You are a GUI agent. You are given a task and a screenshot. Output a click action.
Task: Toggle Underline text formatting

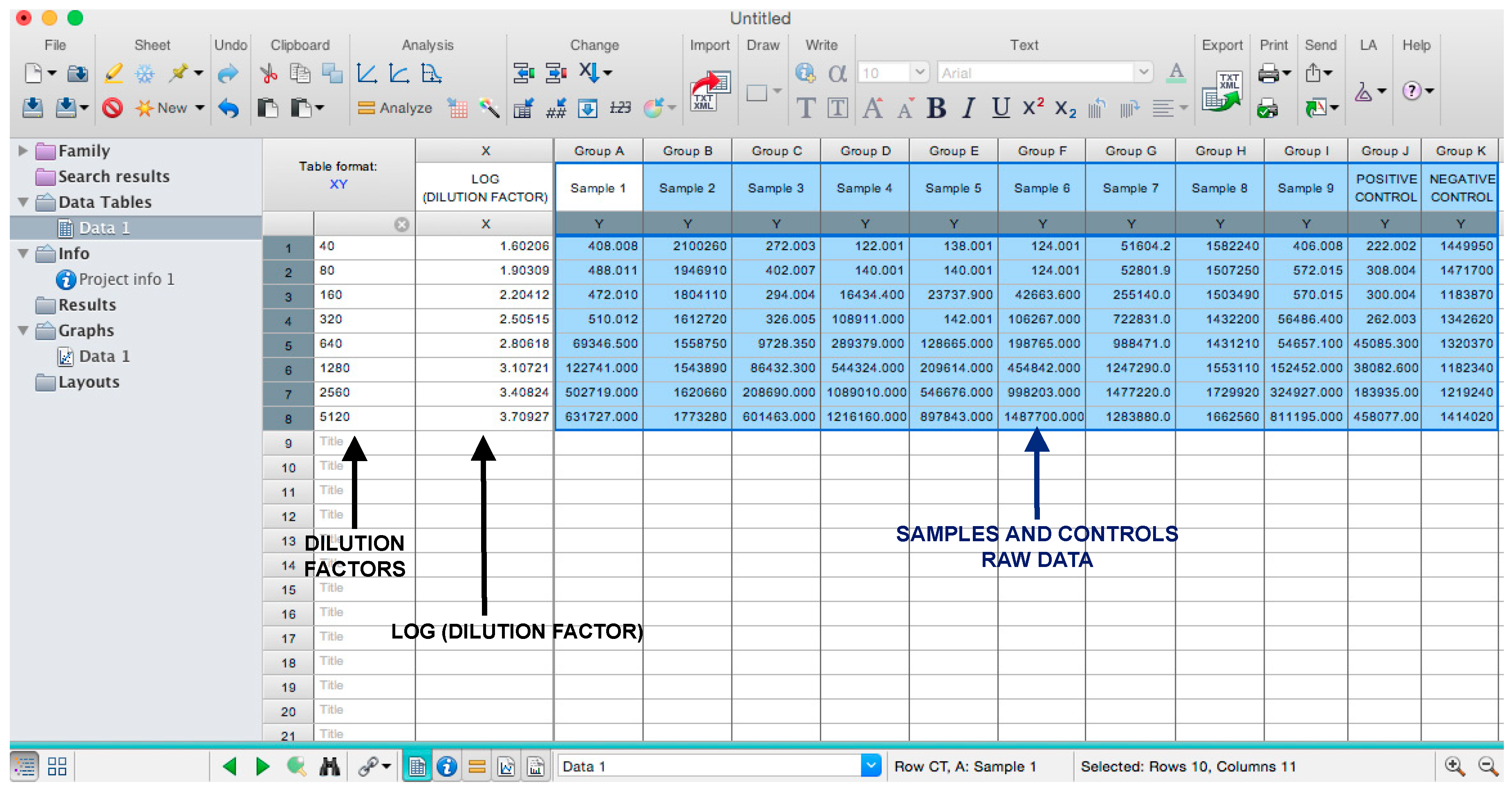tap(1000, 108)
